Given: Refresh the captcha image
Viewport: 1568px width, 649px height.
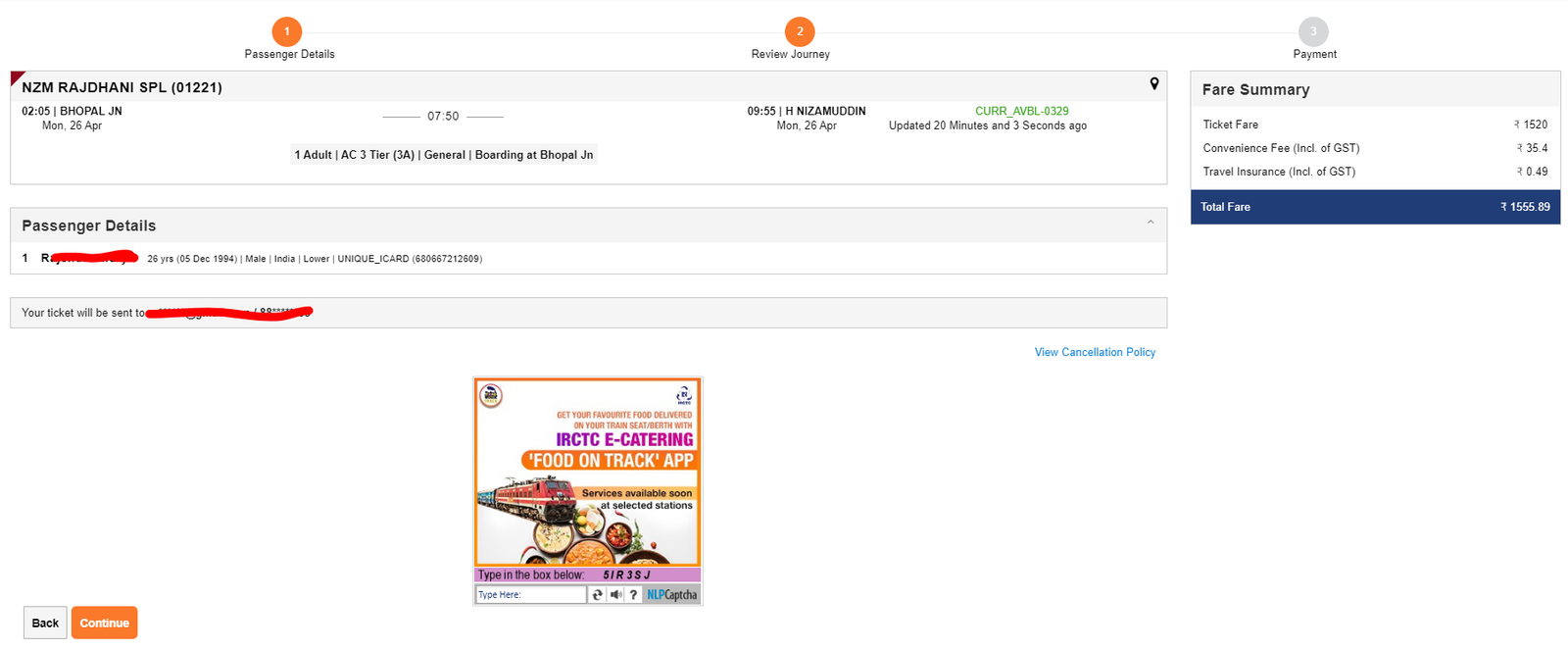Looking at the screenshot, I should tap(597, 595).
